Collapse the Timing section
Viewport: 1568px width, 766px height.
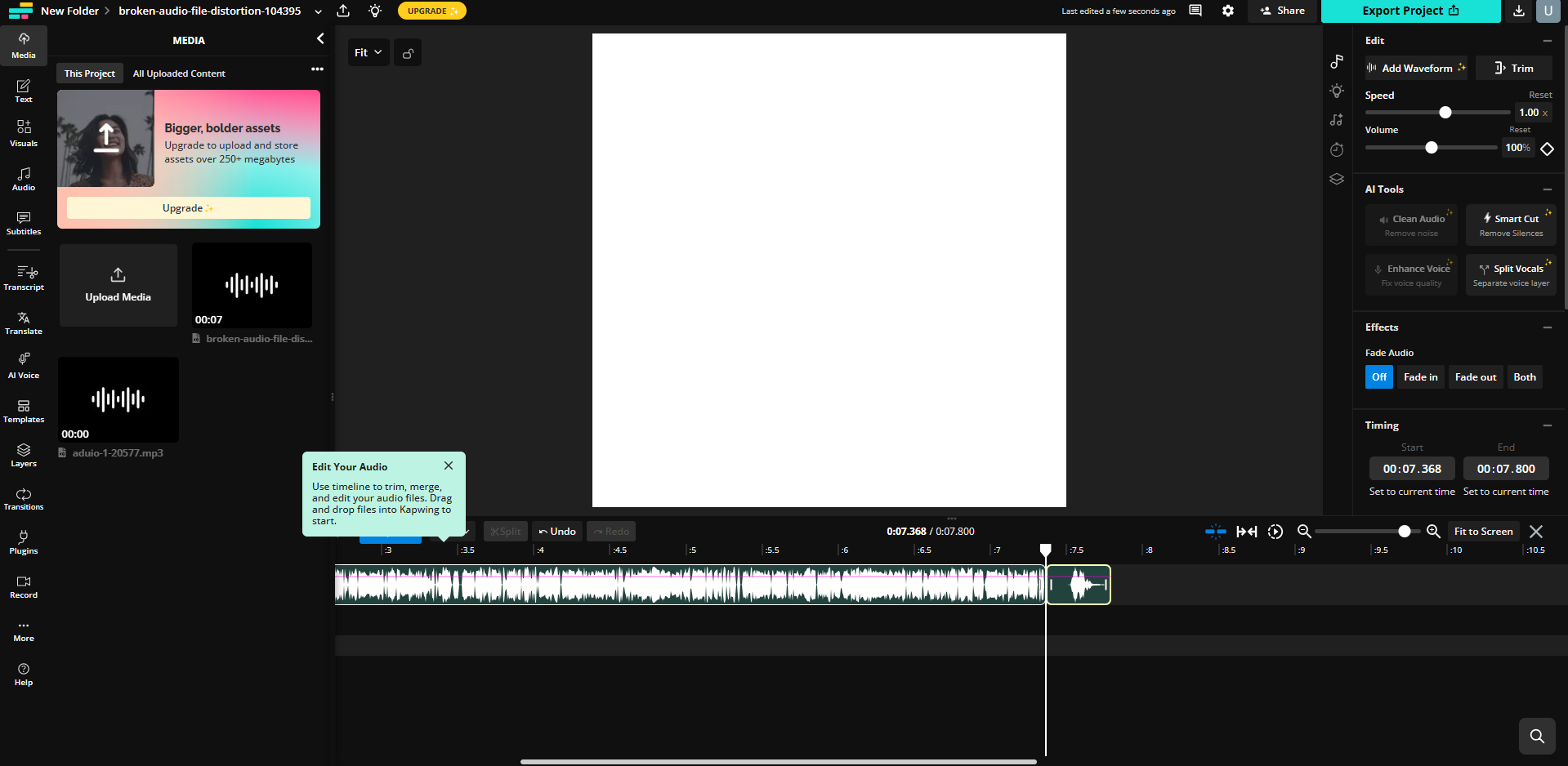[1547, 425]
